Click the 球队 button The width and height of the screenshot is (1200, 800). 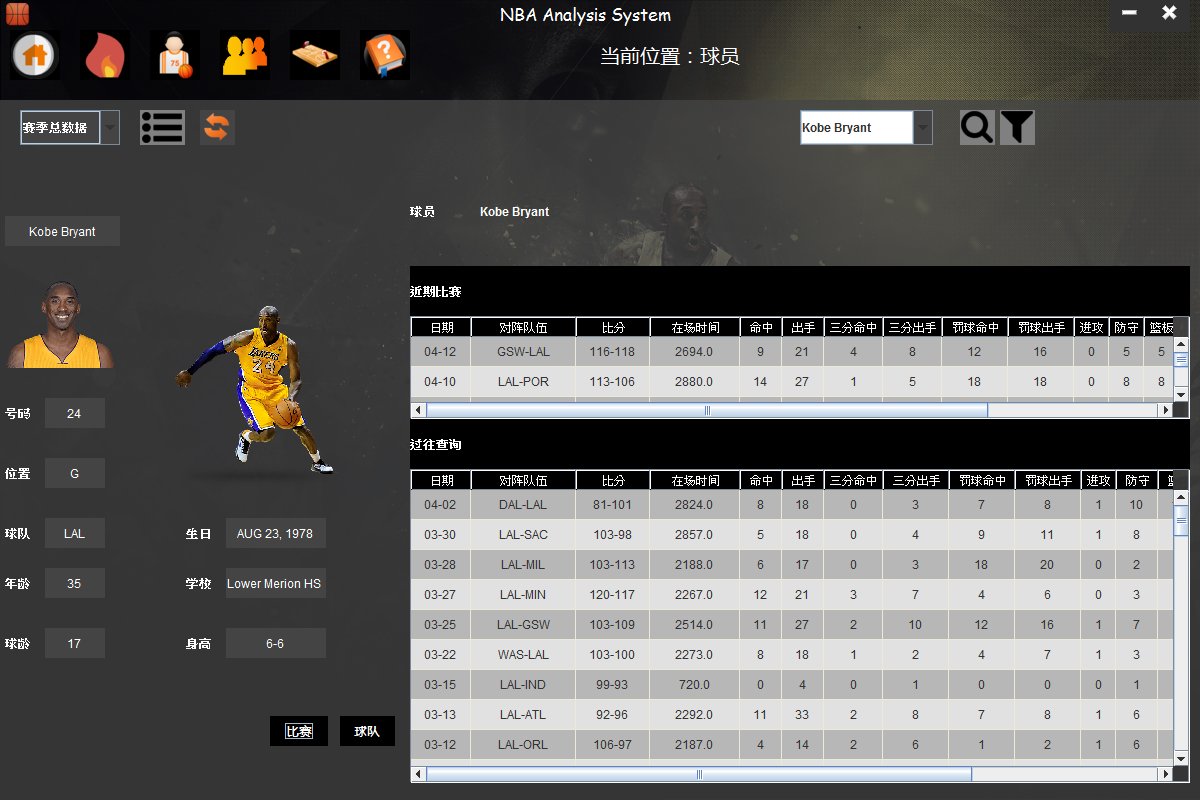367,731
